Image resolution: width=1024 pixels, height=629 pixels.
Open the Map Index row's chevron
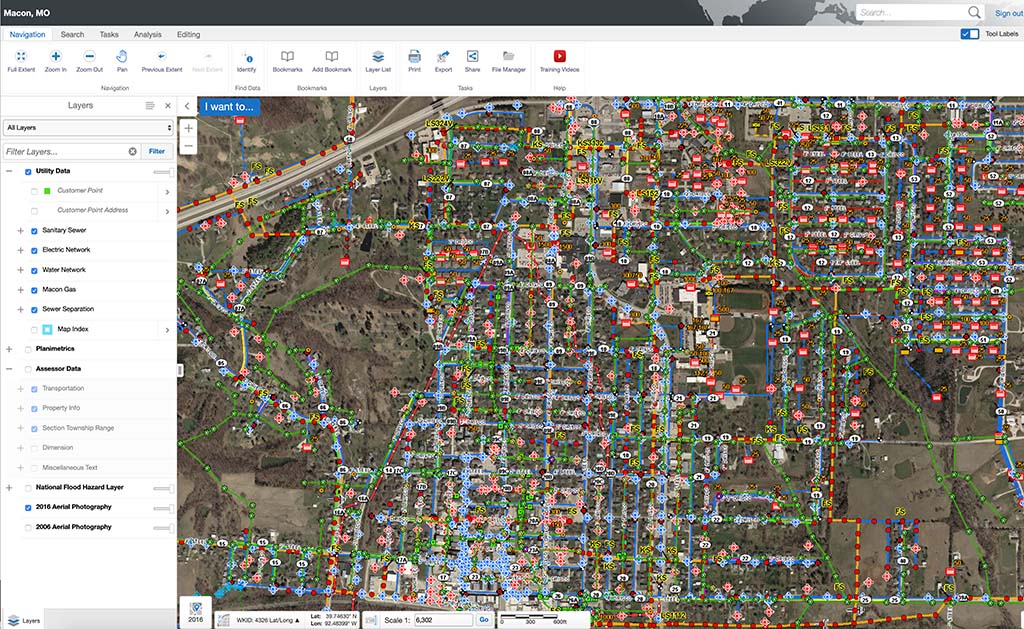[x=167, y=330]
